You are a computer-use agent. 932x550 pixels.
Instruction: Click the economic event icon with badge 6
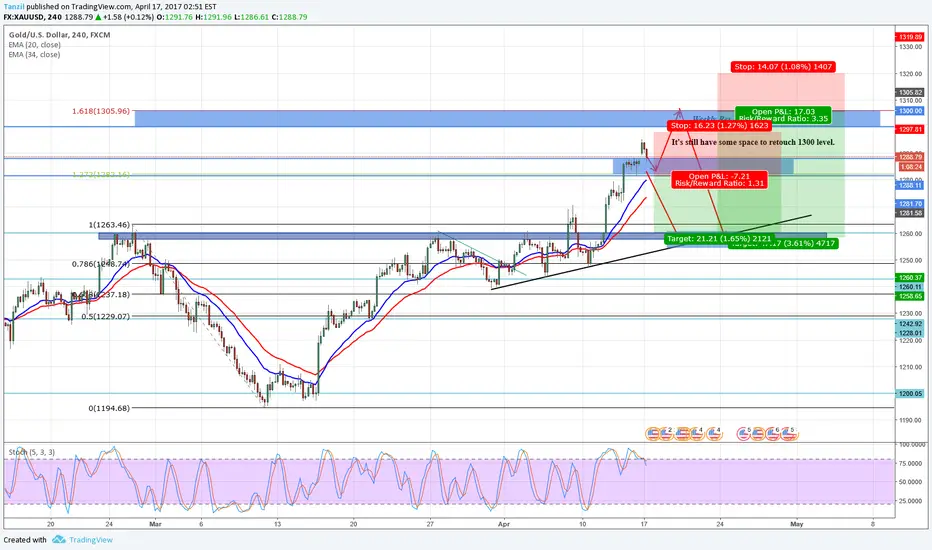[x=773, y=434]
